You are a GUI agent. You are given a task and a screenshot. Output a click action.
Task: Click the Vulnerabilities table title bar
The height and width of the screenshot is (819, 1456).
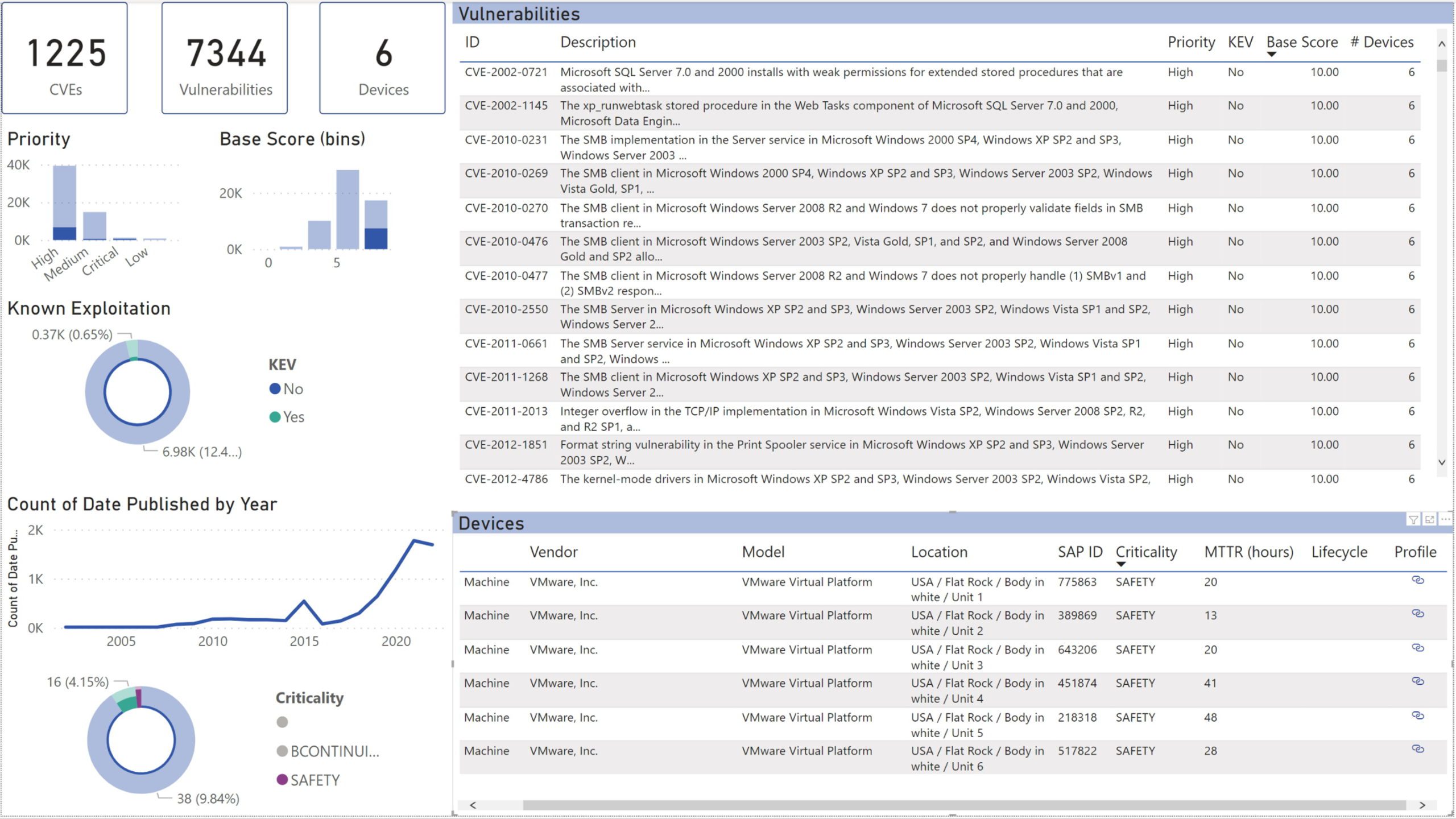coord(953,14)
